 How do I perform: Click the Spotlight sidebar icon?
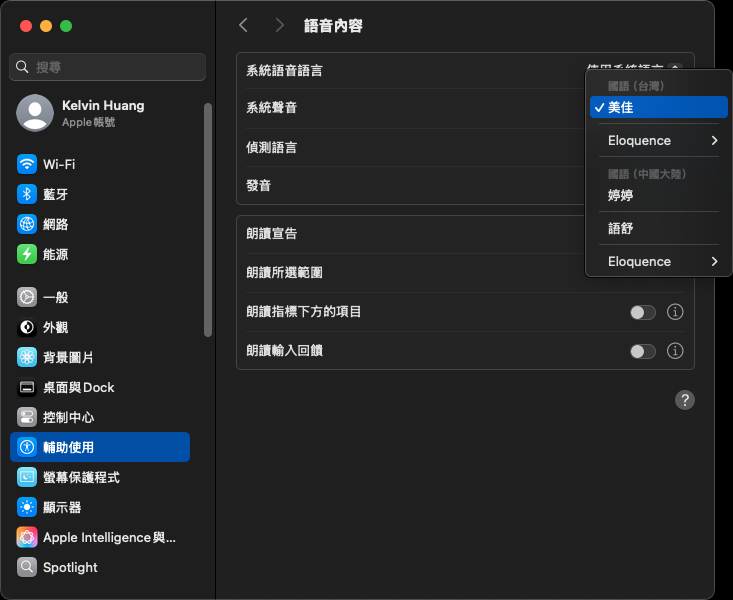pyautogui.click(x=27, y=567)
